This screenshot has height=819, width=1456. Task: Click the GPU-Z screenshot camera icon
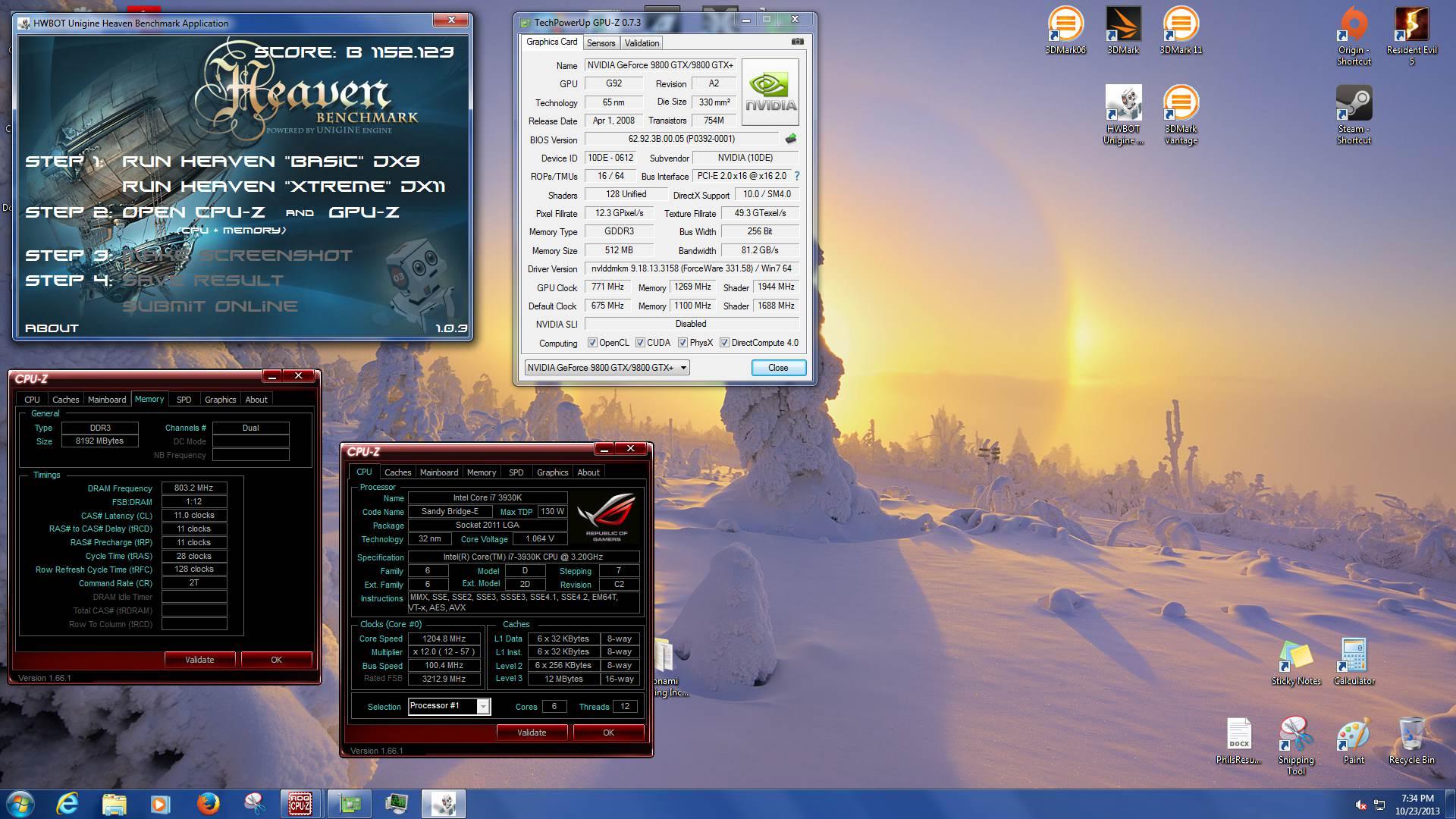[797, 42]
